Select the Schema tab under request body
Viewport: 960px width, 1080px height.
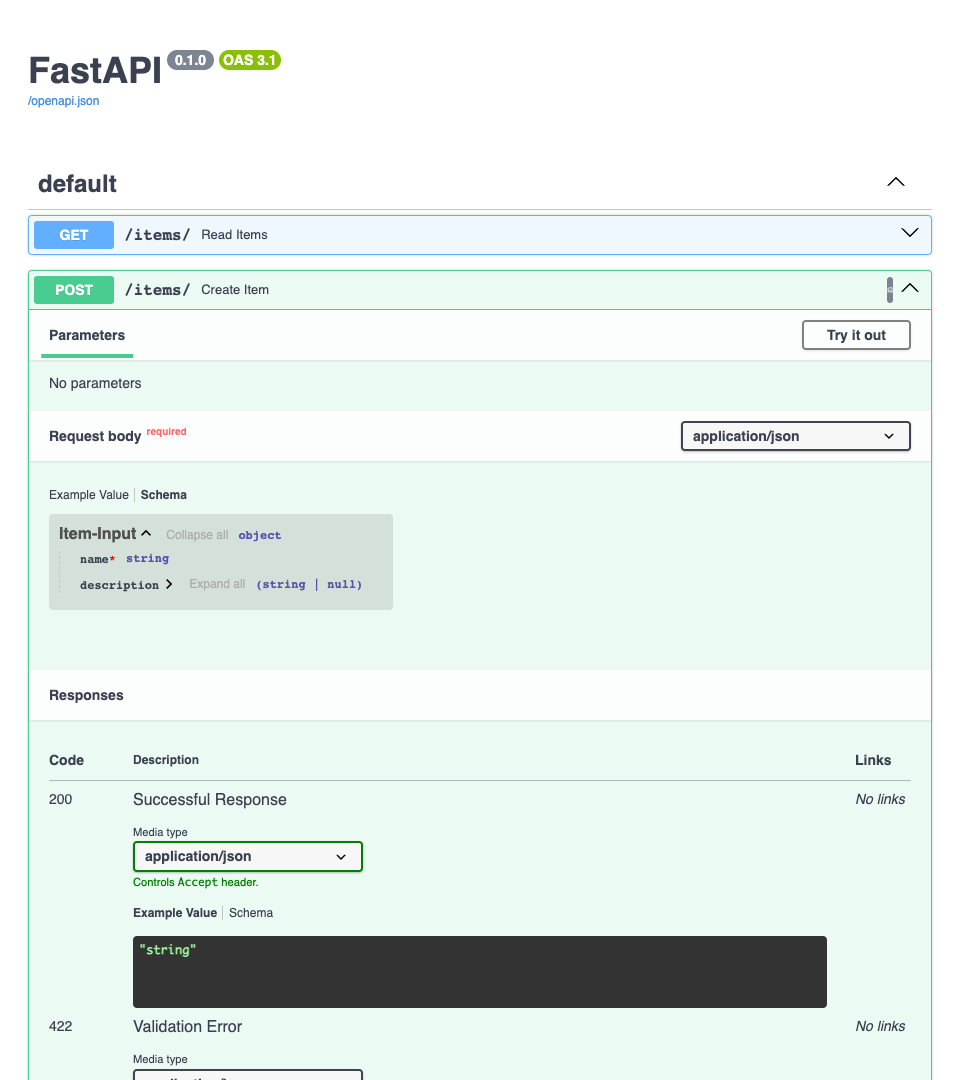coord(164,495)
